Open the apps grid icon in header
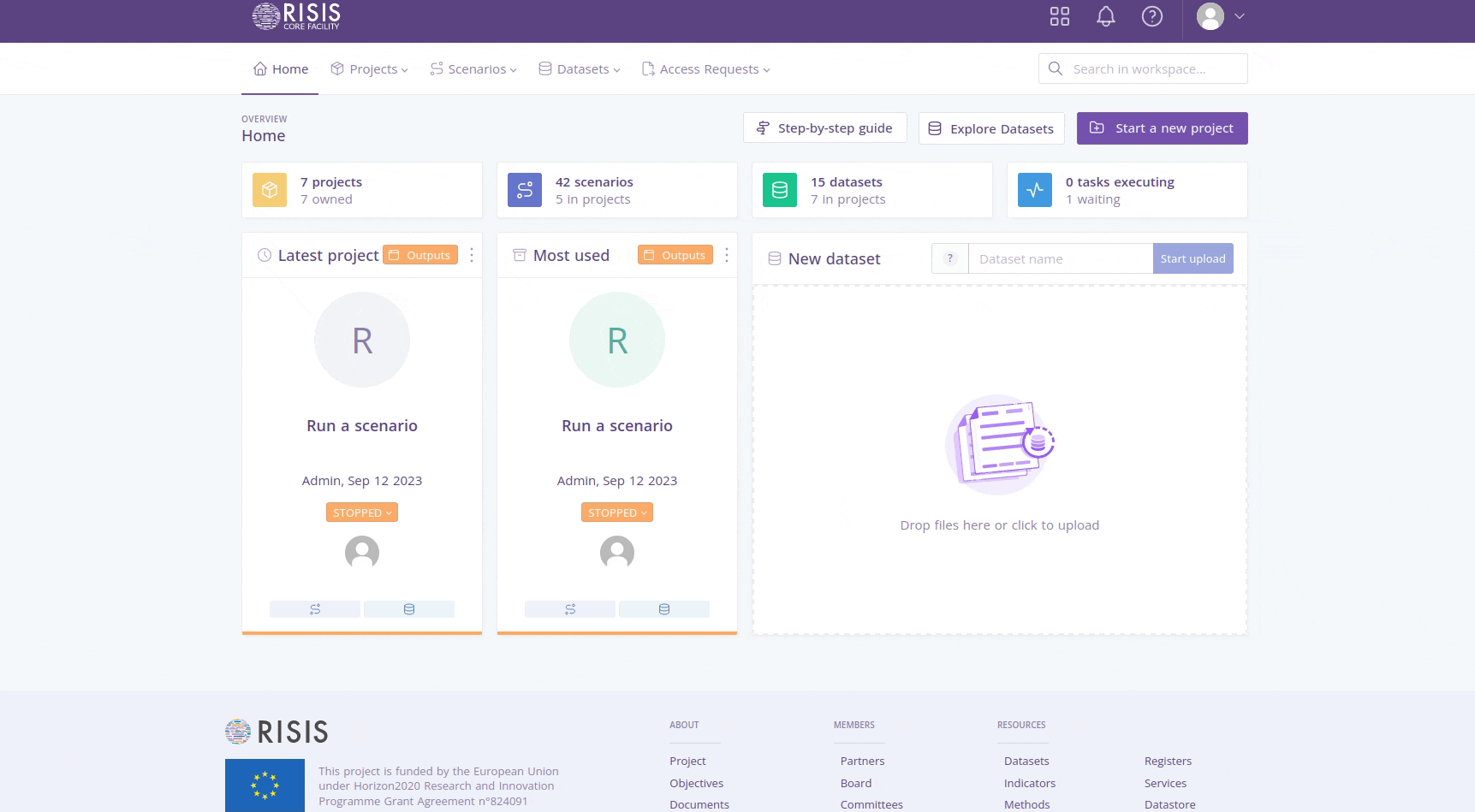 (x=1059, y=16)
